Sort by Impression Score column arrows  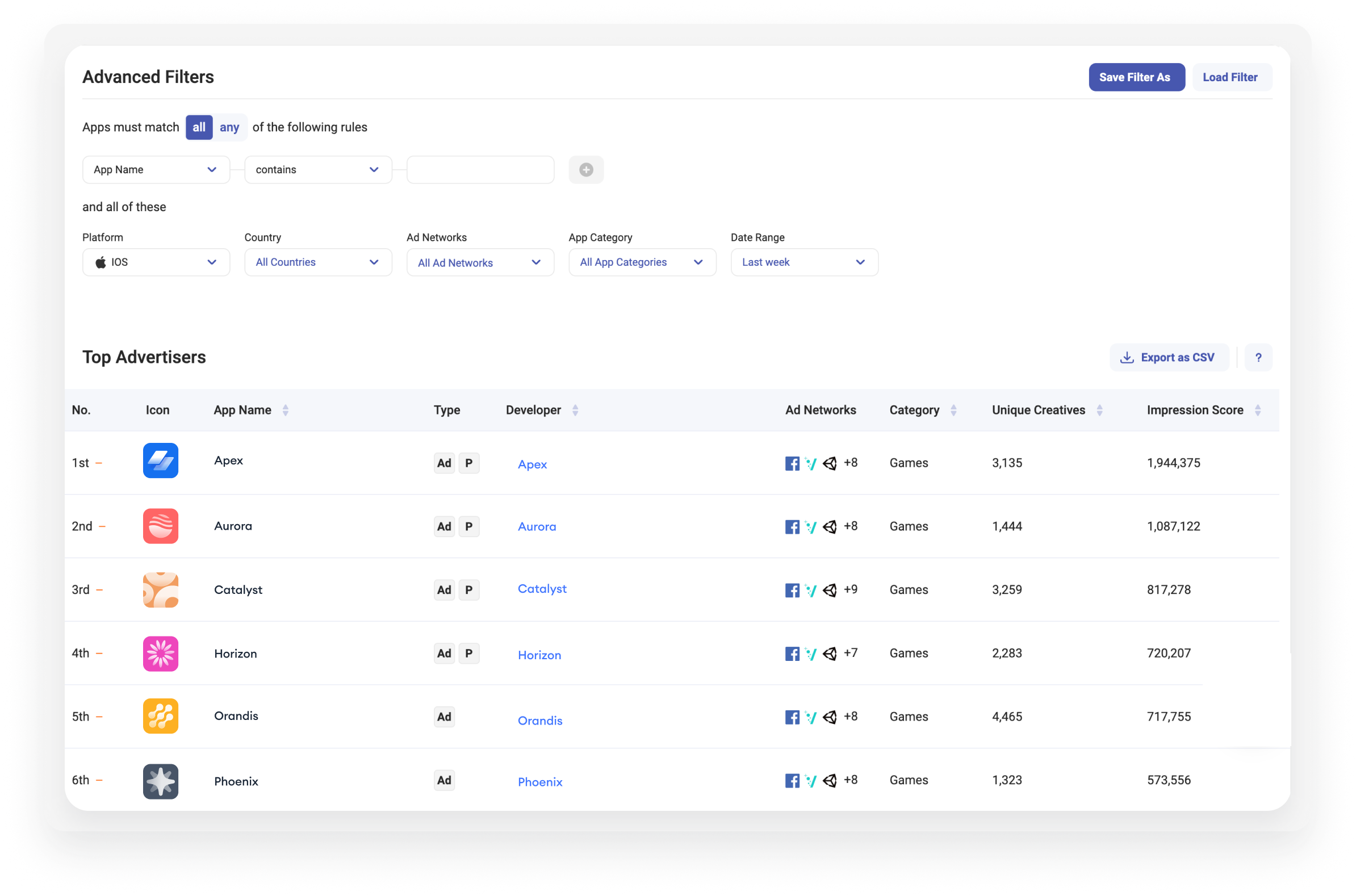pos(1257,410)
